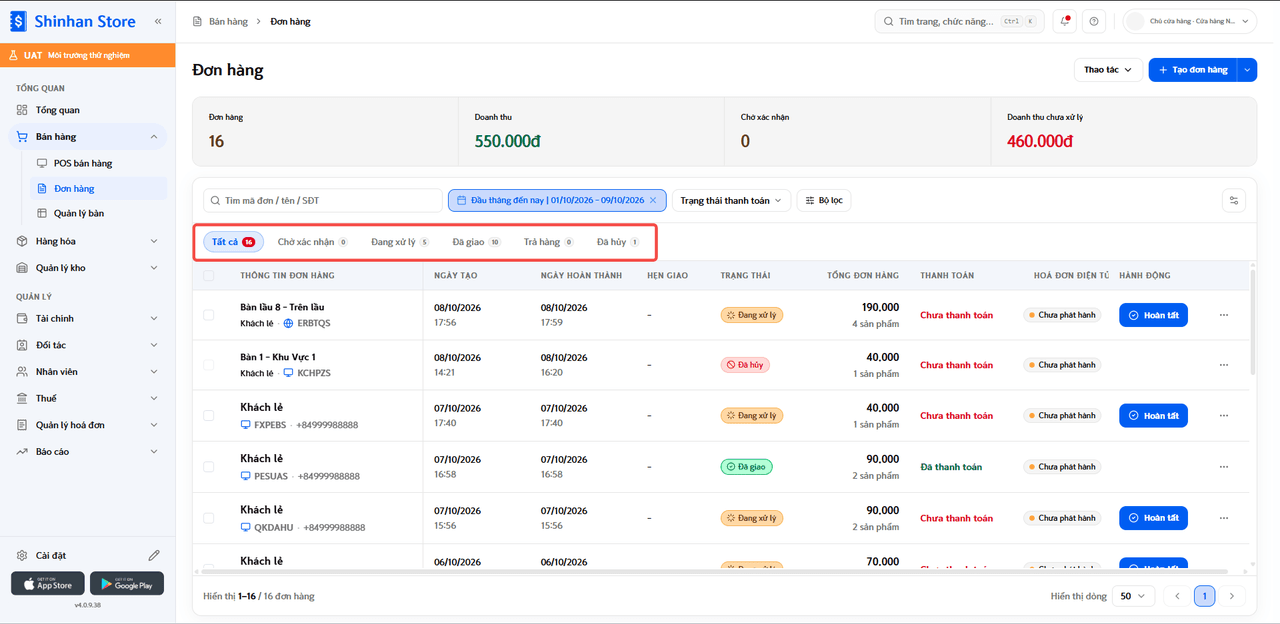Open the App Store download badge

point(48,584)
